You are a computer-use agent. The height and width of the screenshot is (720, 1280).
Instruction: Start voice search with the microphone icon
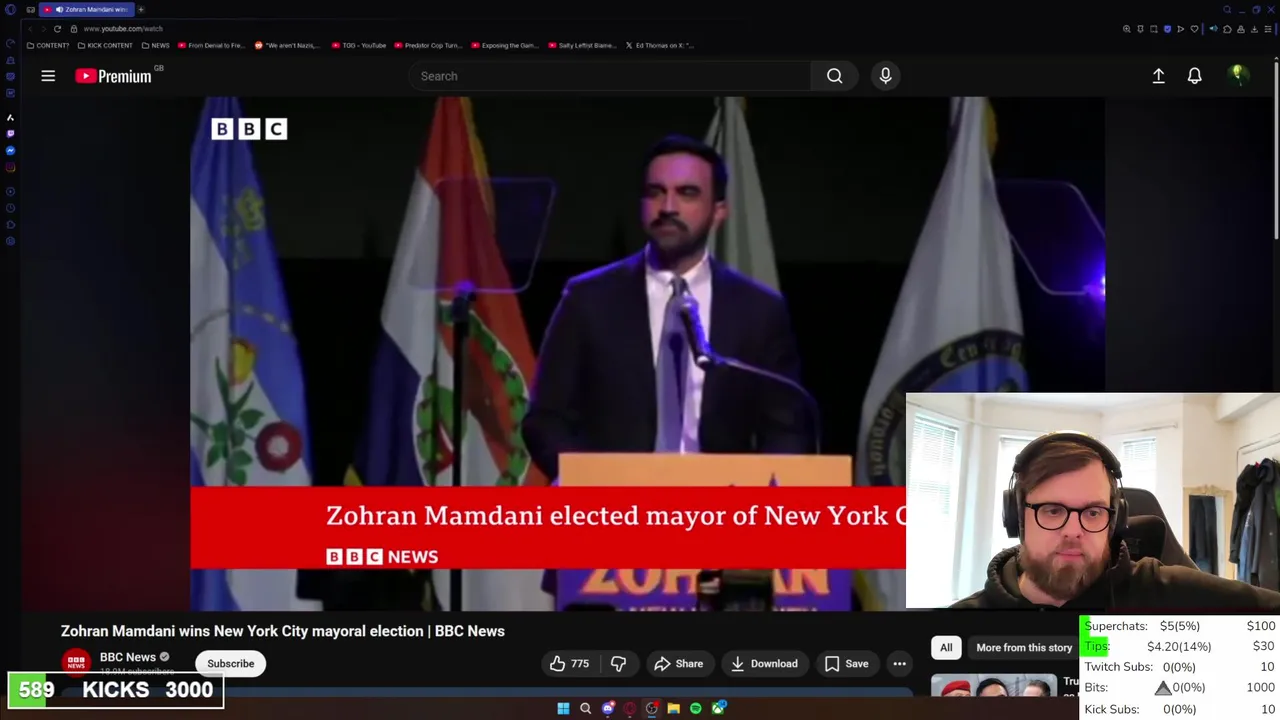885,76
